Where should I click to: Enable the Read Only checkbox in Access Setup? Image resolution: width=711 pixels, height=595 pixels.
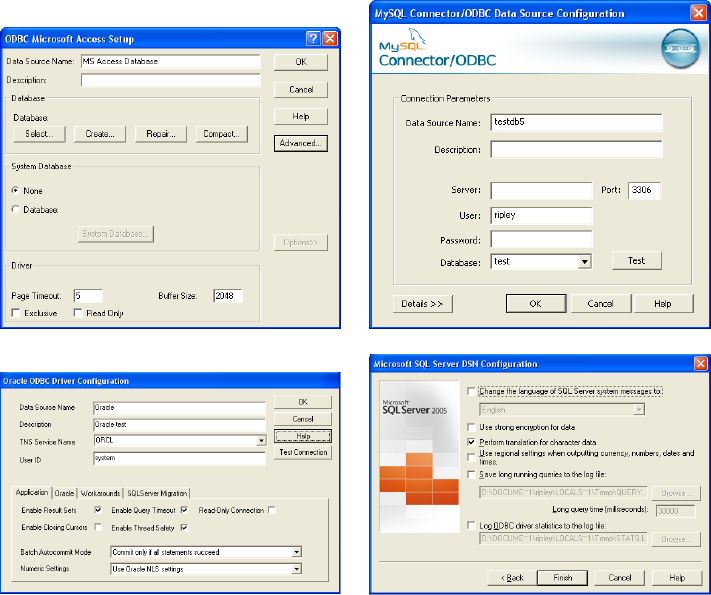coord(78,313)
